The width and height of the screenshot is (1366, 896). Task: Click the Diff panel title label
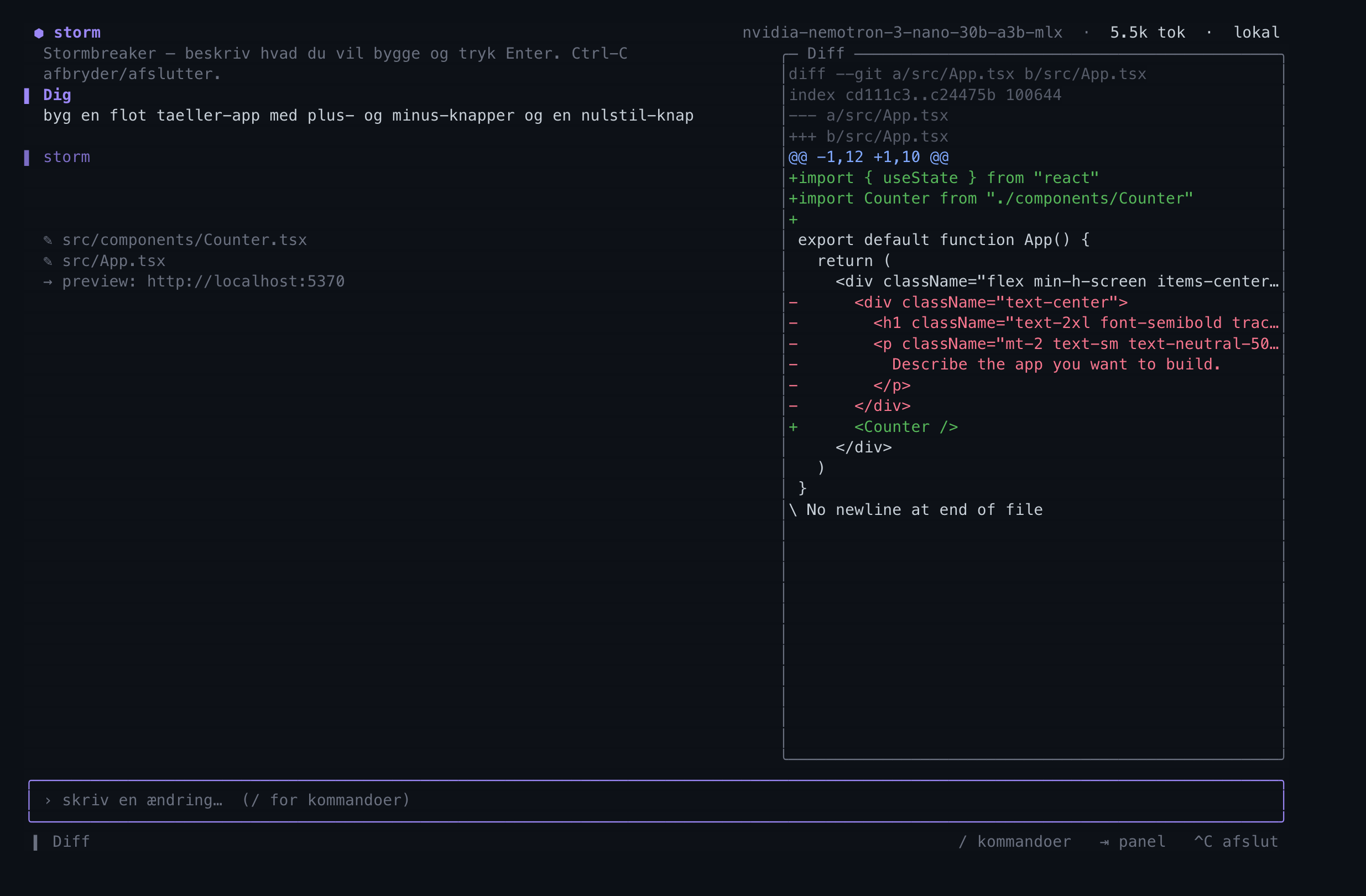[825, 54]
